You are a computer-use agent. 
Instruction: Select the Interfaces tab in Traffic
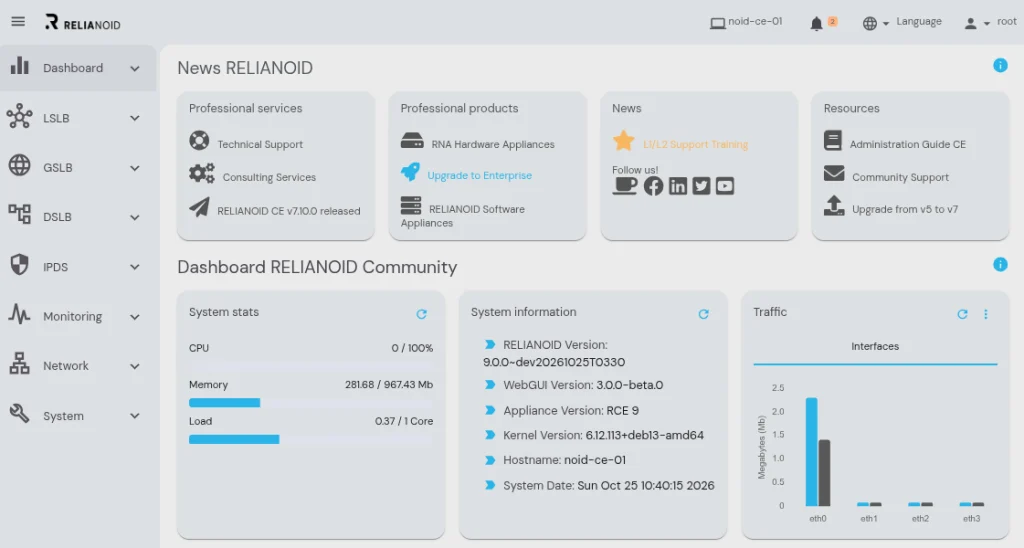point(875,346)
